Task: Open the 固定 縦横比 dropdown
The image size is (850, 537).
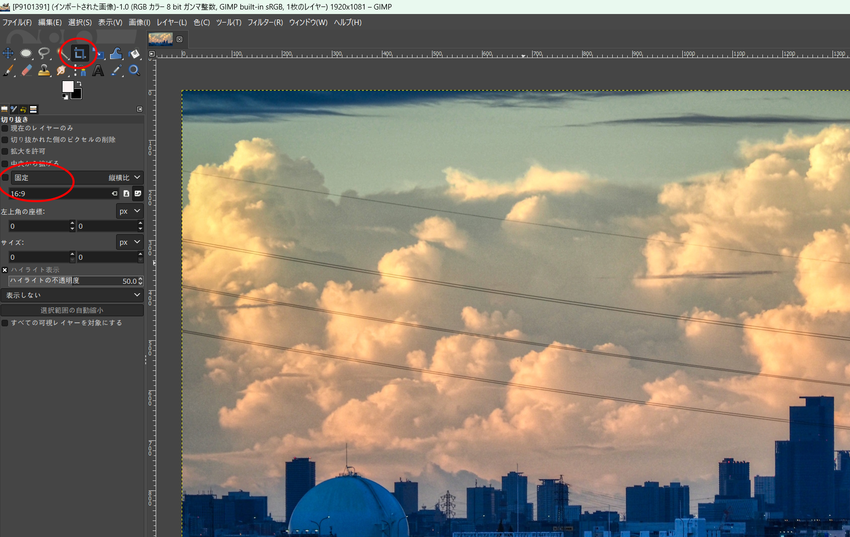Action: point(77,177)
